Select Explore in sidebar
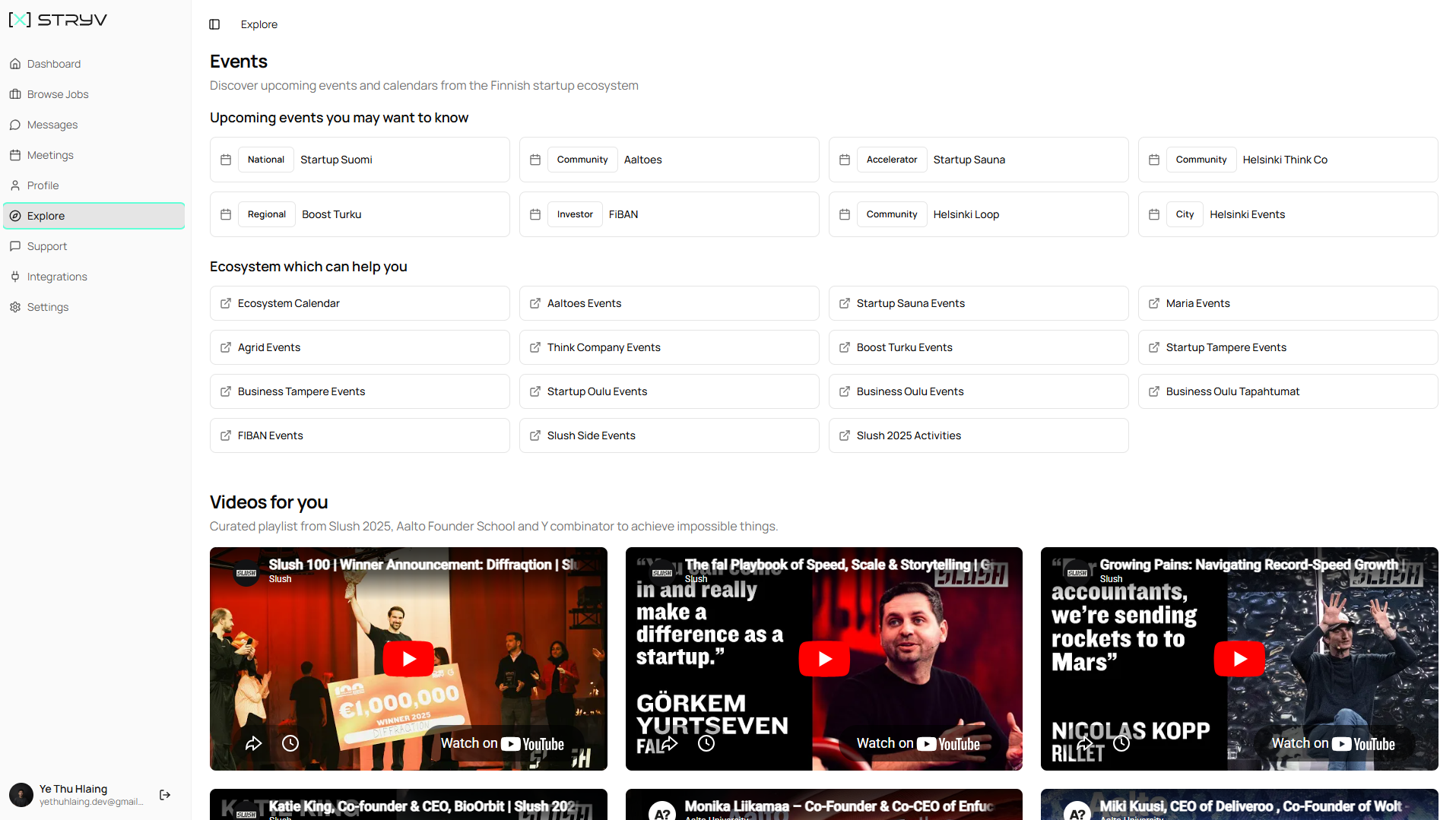 (94, 216)
